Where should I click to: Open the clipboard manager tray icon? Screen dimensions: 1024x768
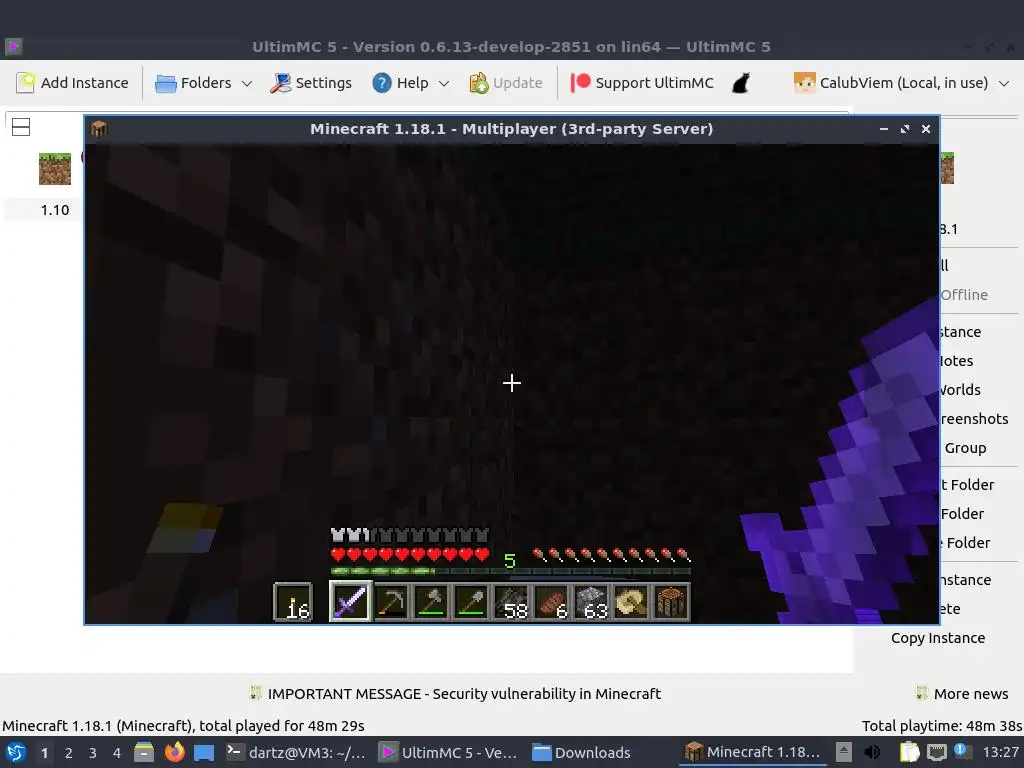pos(909,752)
